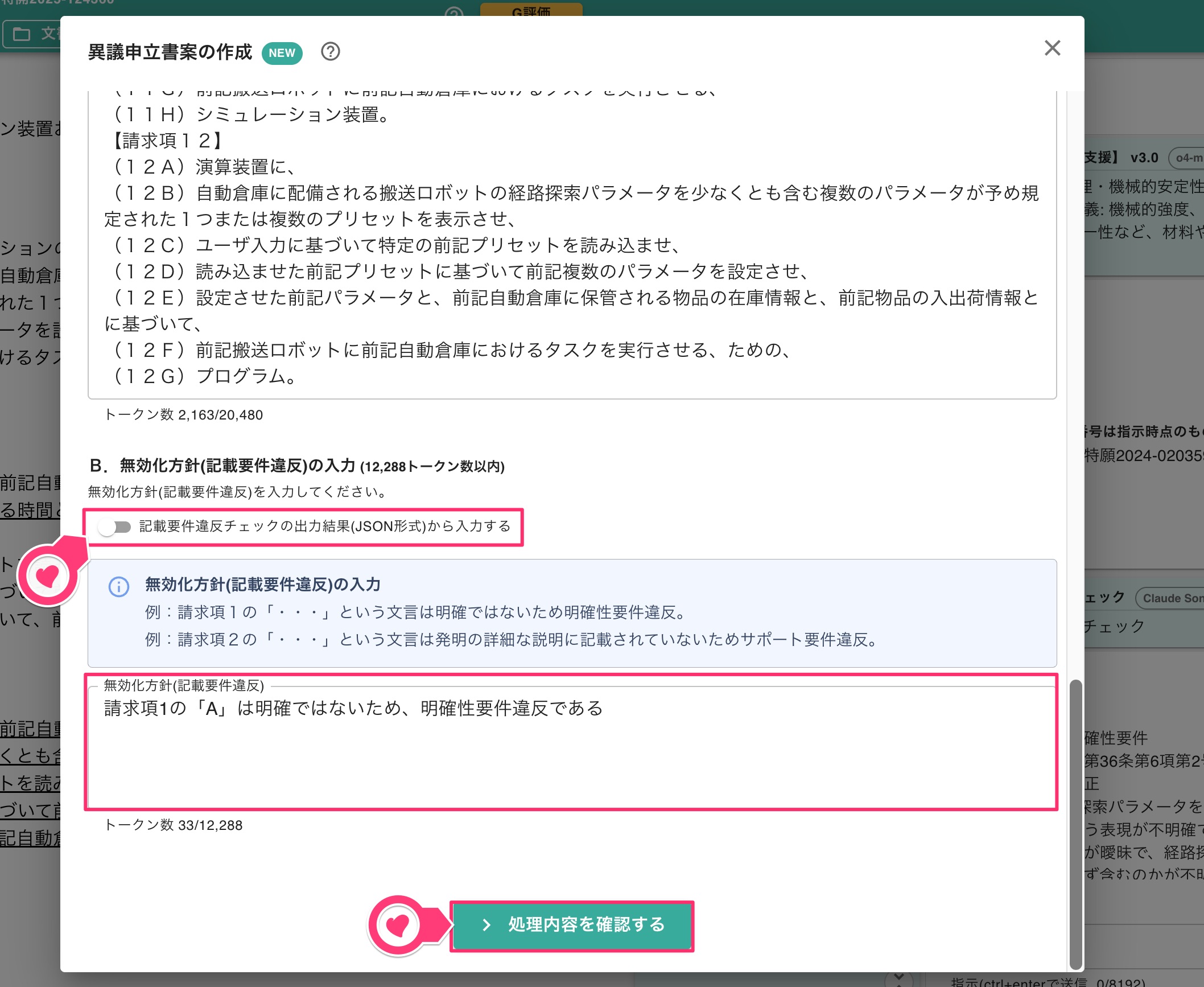Click the 特願2024-02035 text in the background panel

[1144, 456]
